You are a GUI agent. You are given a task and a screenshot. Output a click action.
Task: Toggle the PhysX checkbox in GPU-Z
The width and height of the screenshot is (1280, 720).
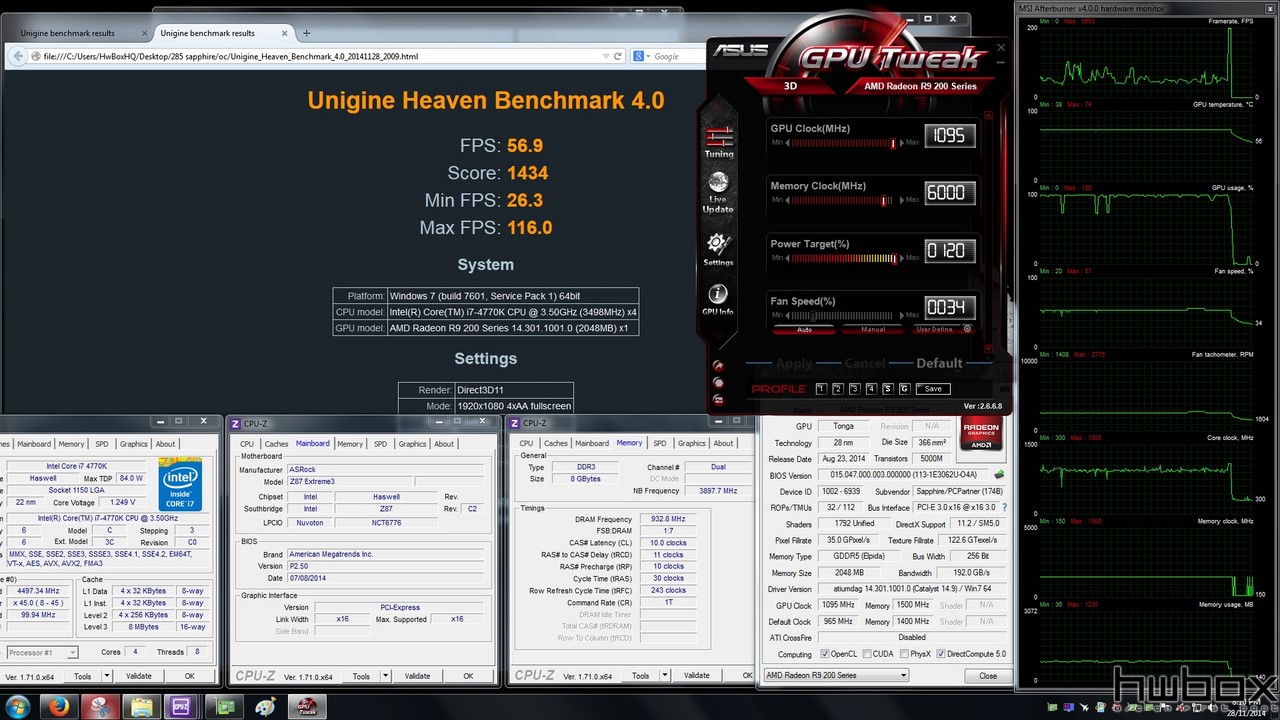tap(902, 654)
